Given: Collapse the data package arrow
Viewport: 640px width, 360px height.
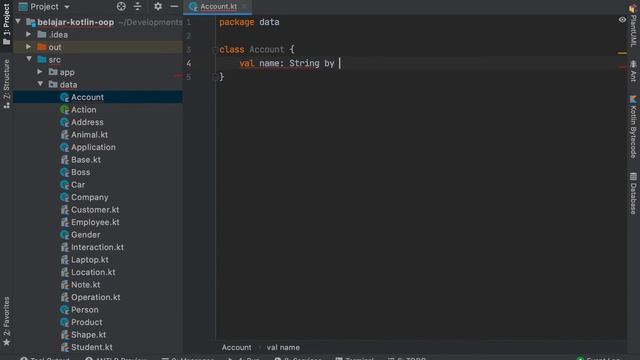Looking at the screenshot, I should click(40, 84).
